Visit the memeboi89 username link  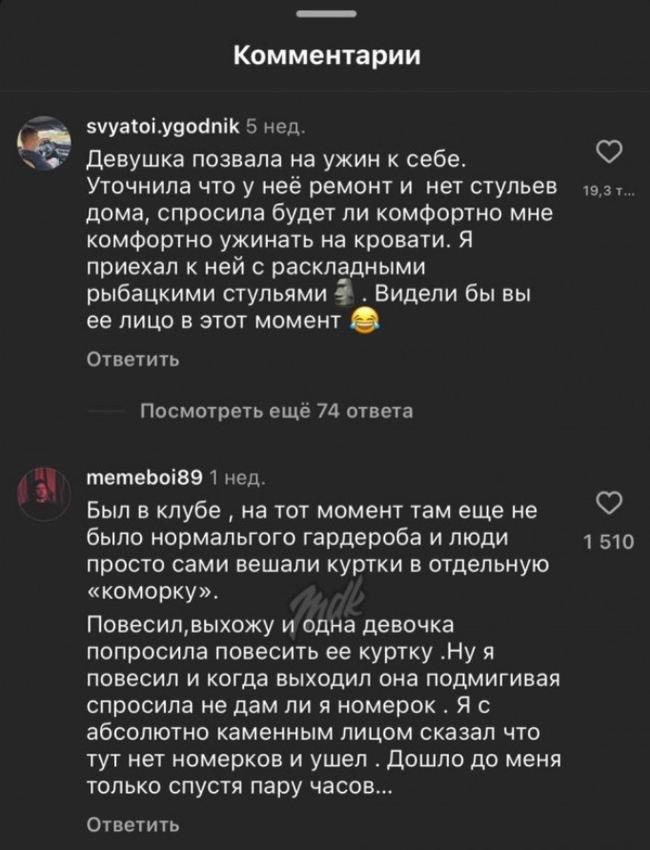(145, 476)
